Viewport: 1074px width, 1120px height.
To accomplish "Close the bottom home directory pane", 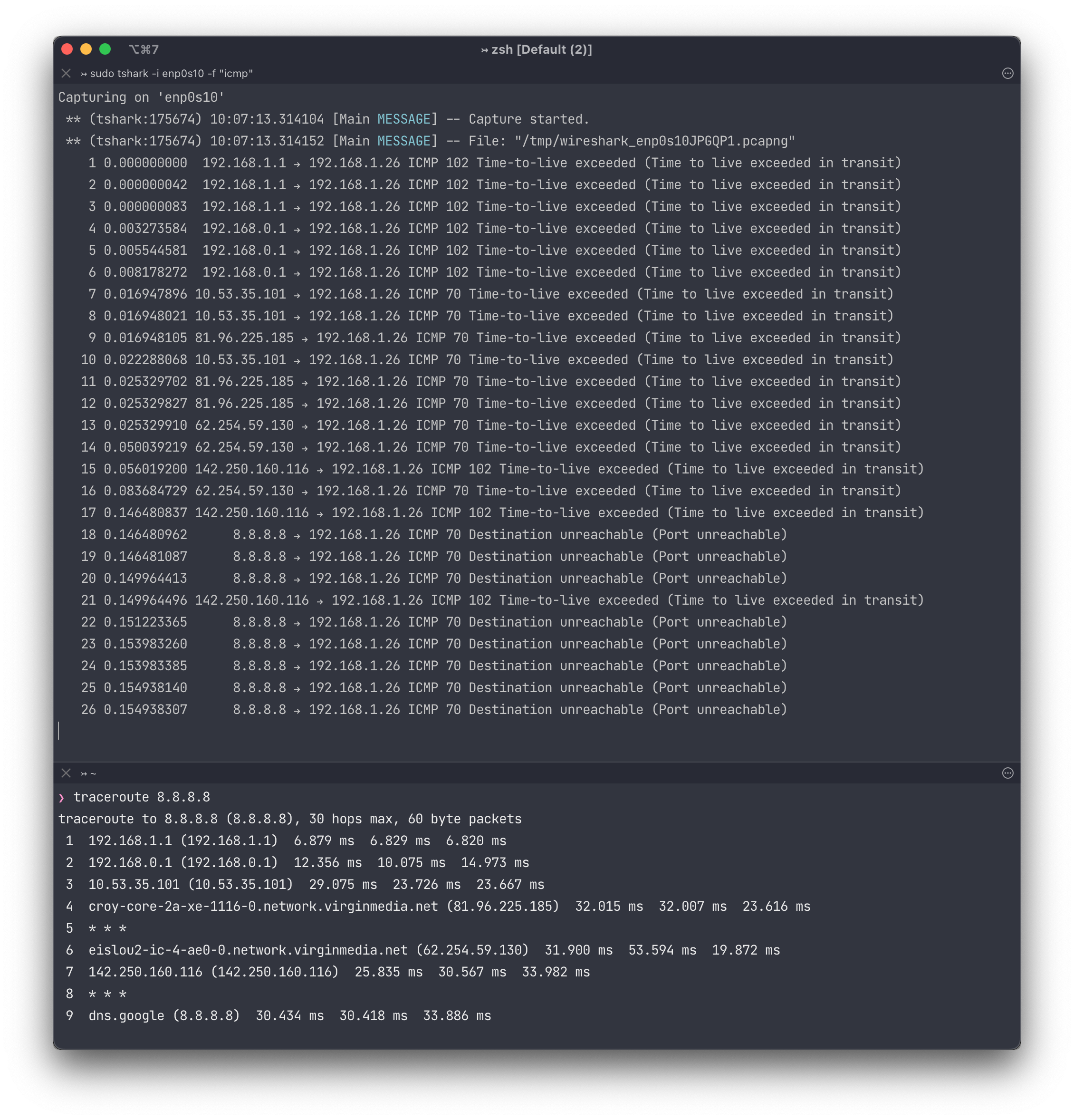I will point(66,773).
